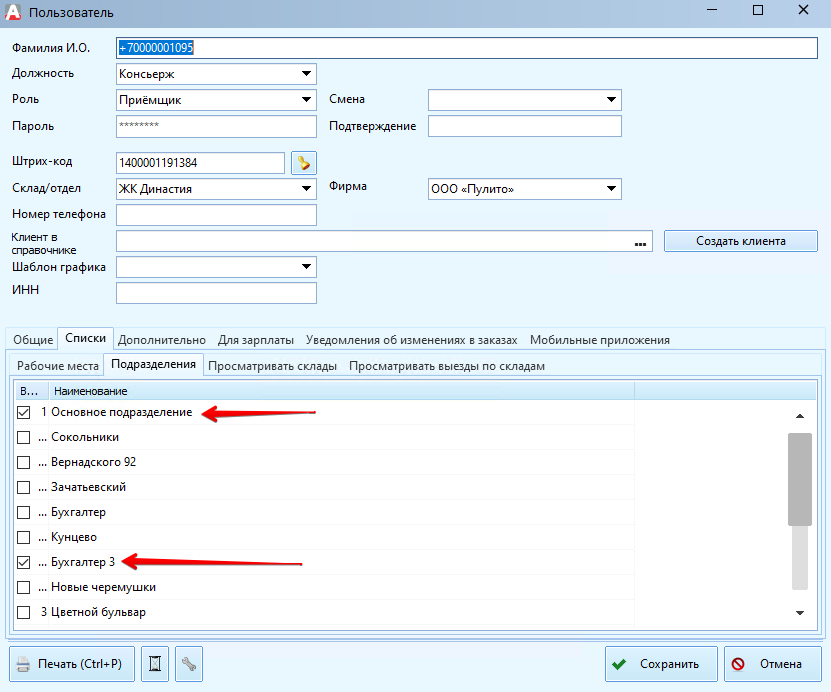Uncheck the Основное подразделение checkbox
This screenshot has width=831, height=692.
click(24, 413)
